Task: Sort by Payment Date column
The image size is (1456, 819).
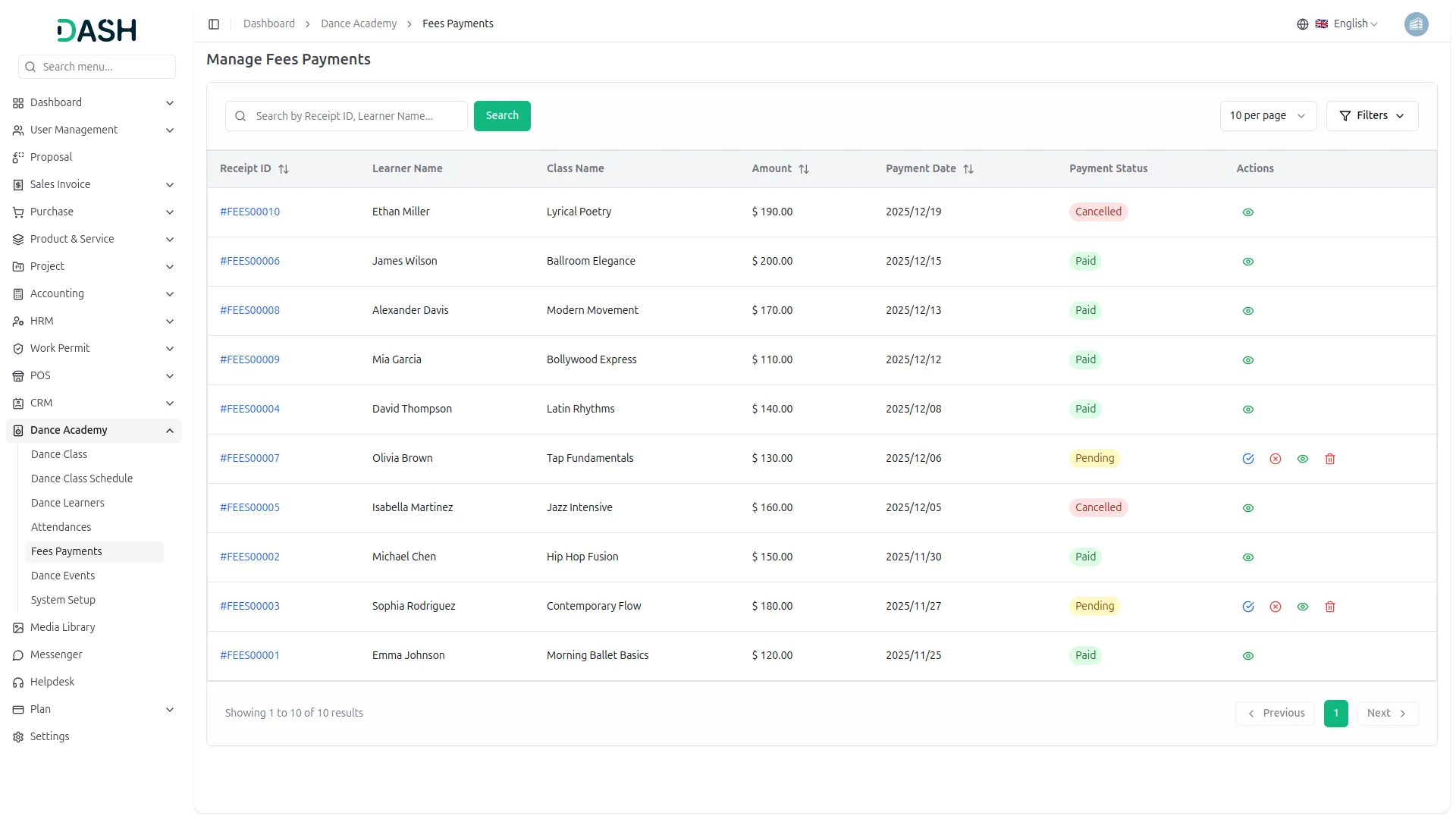Action: (x=968, y=169)
